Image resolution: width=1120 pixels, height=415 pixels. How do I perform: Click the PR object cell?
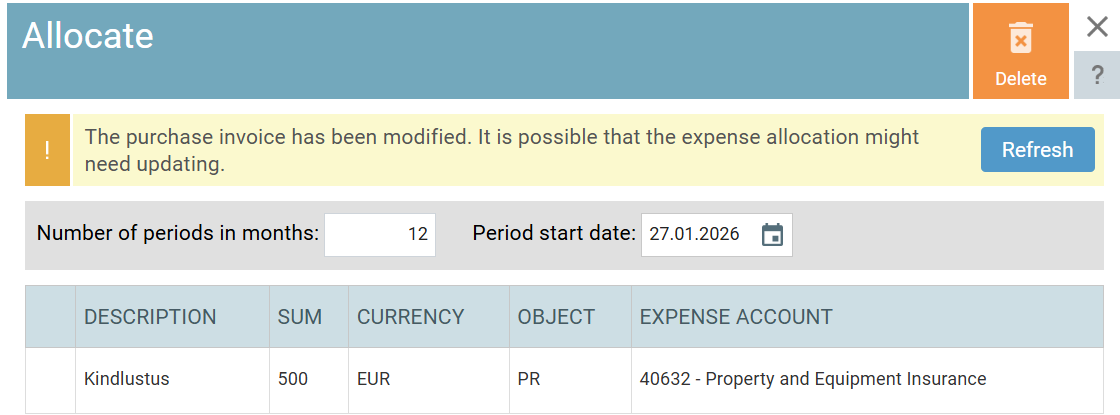(x=570, y=379)
